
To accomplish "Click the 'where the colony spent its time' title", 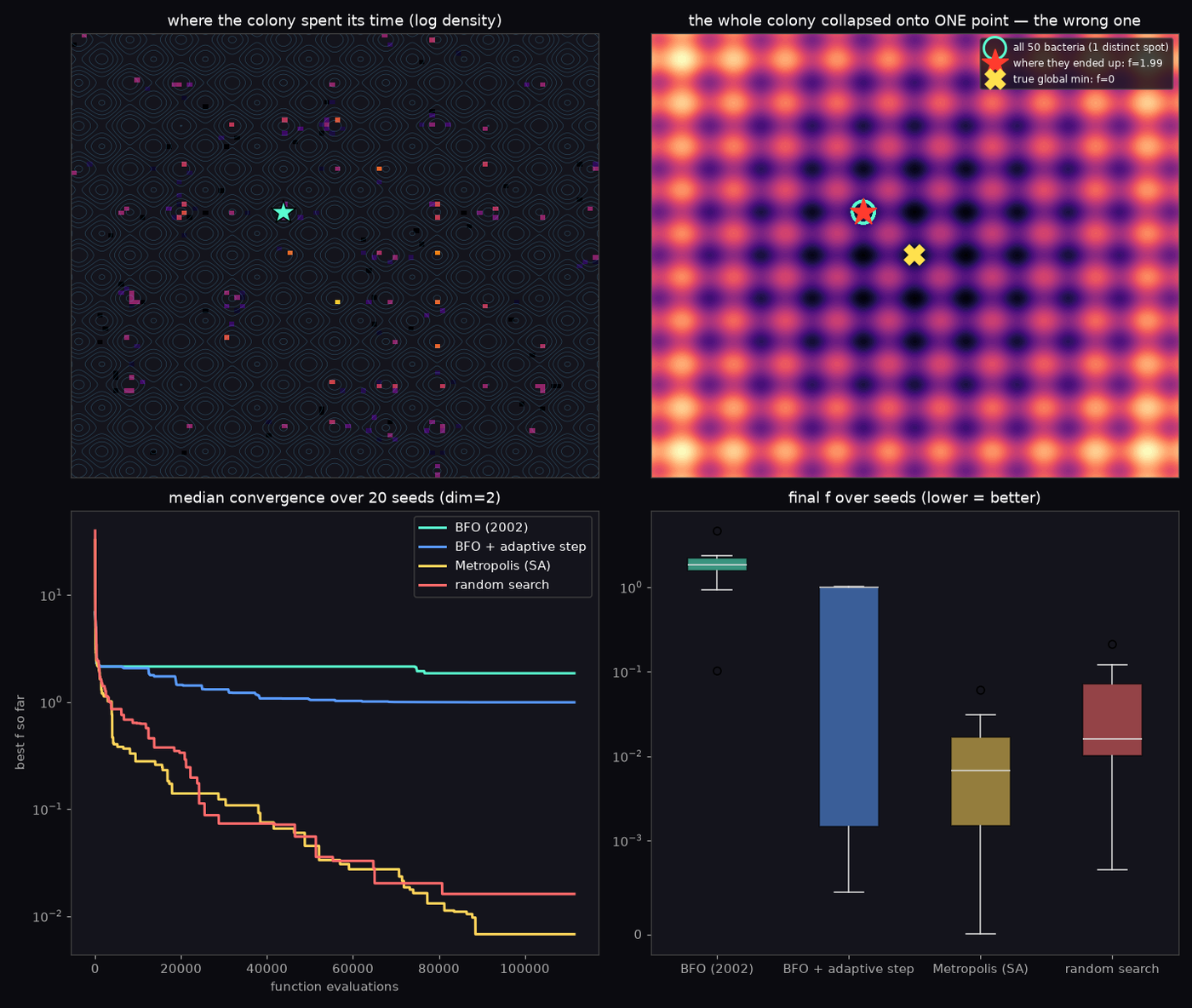I will click(x=335, y=20).
